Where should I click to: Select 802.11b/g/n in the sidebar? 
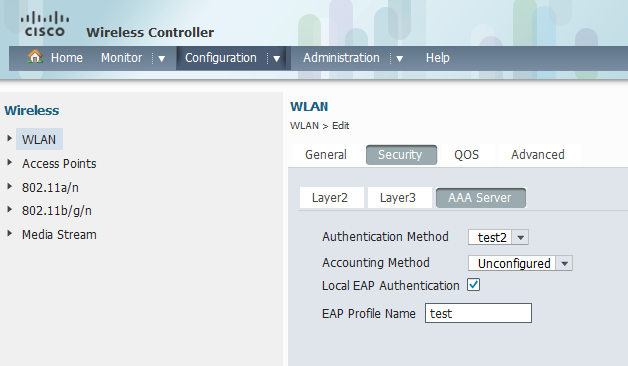[56, 211]
